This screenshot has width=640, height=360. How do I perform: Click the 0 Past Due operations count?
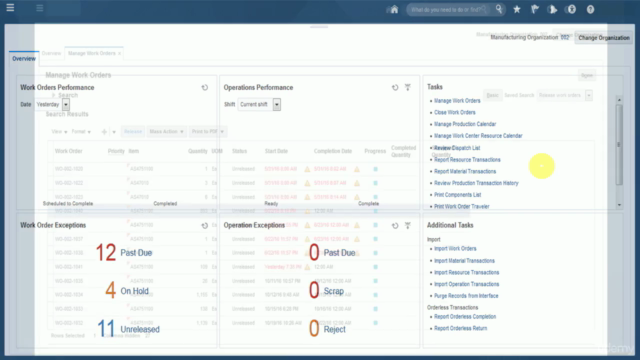pyautogui.click(x=314, y=253)
